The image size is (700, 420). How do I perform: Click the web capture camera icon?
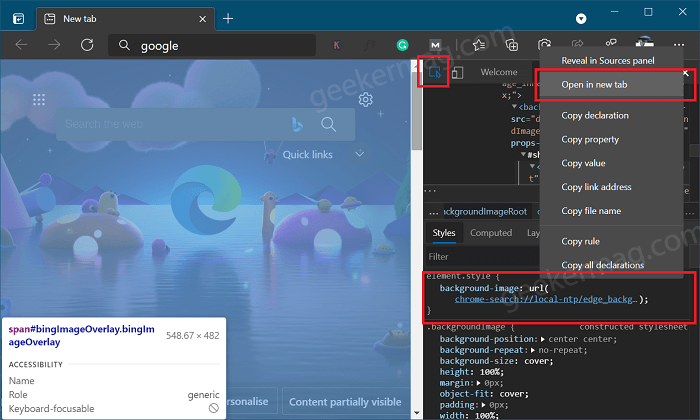click(545, 44)
